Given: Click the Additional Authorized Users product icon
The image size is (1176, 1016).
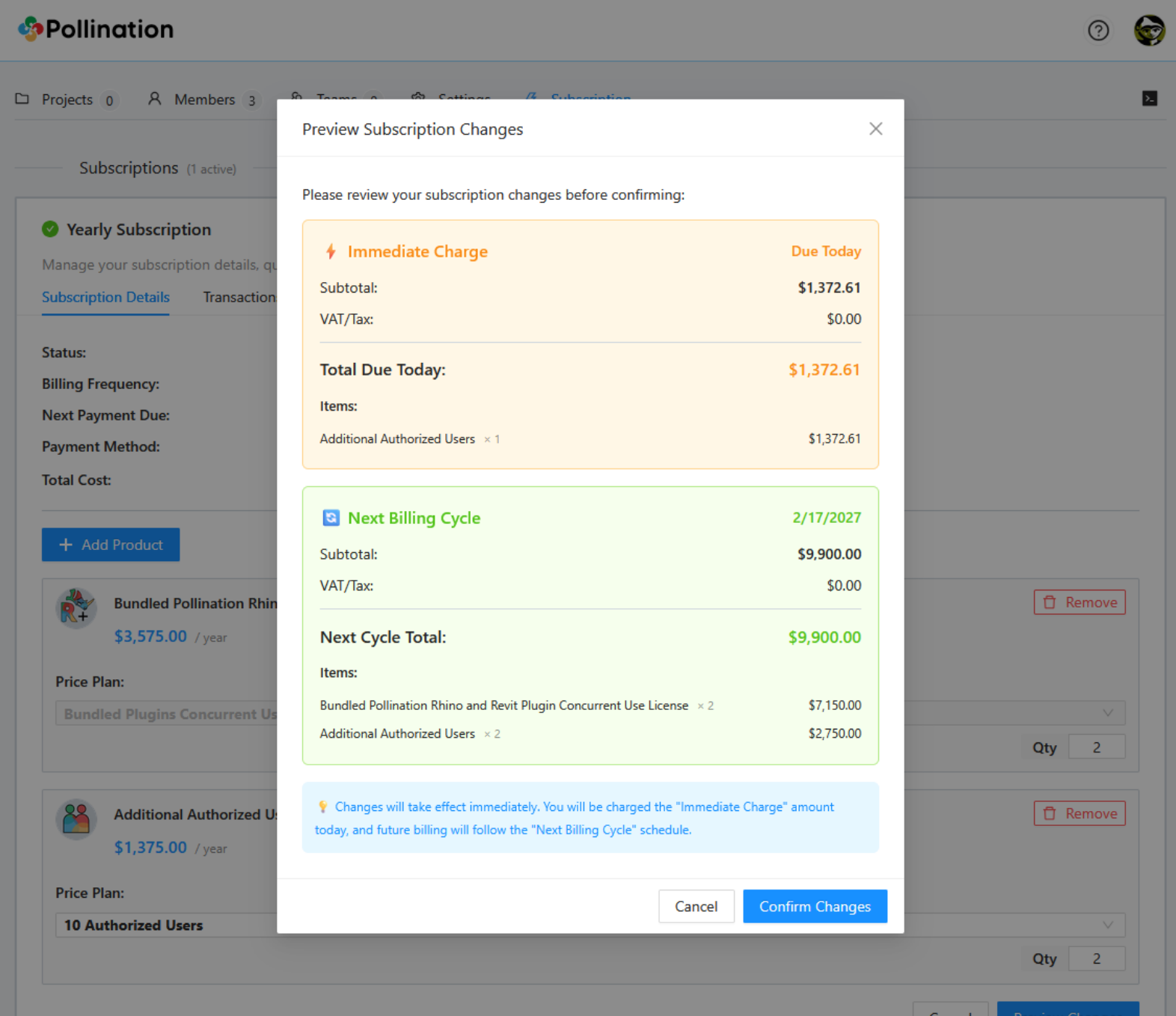Looking at the screenshot, I should click(x=76, y=818).
